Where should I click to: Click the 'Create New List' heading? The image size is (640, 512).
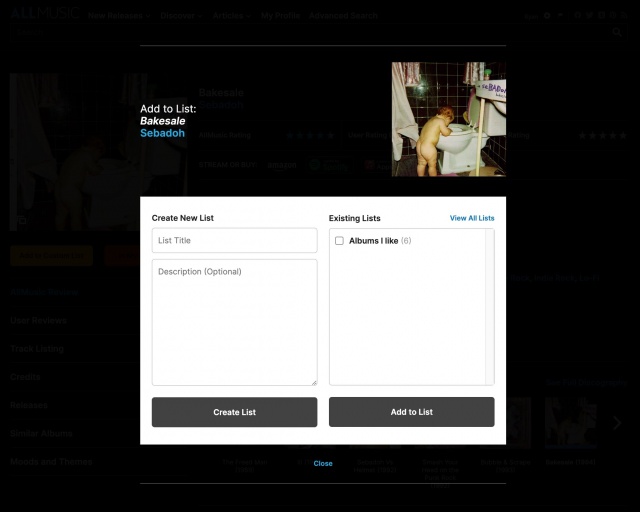tap(182, 218)
